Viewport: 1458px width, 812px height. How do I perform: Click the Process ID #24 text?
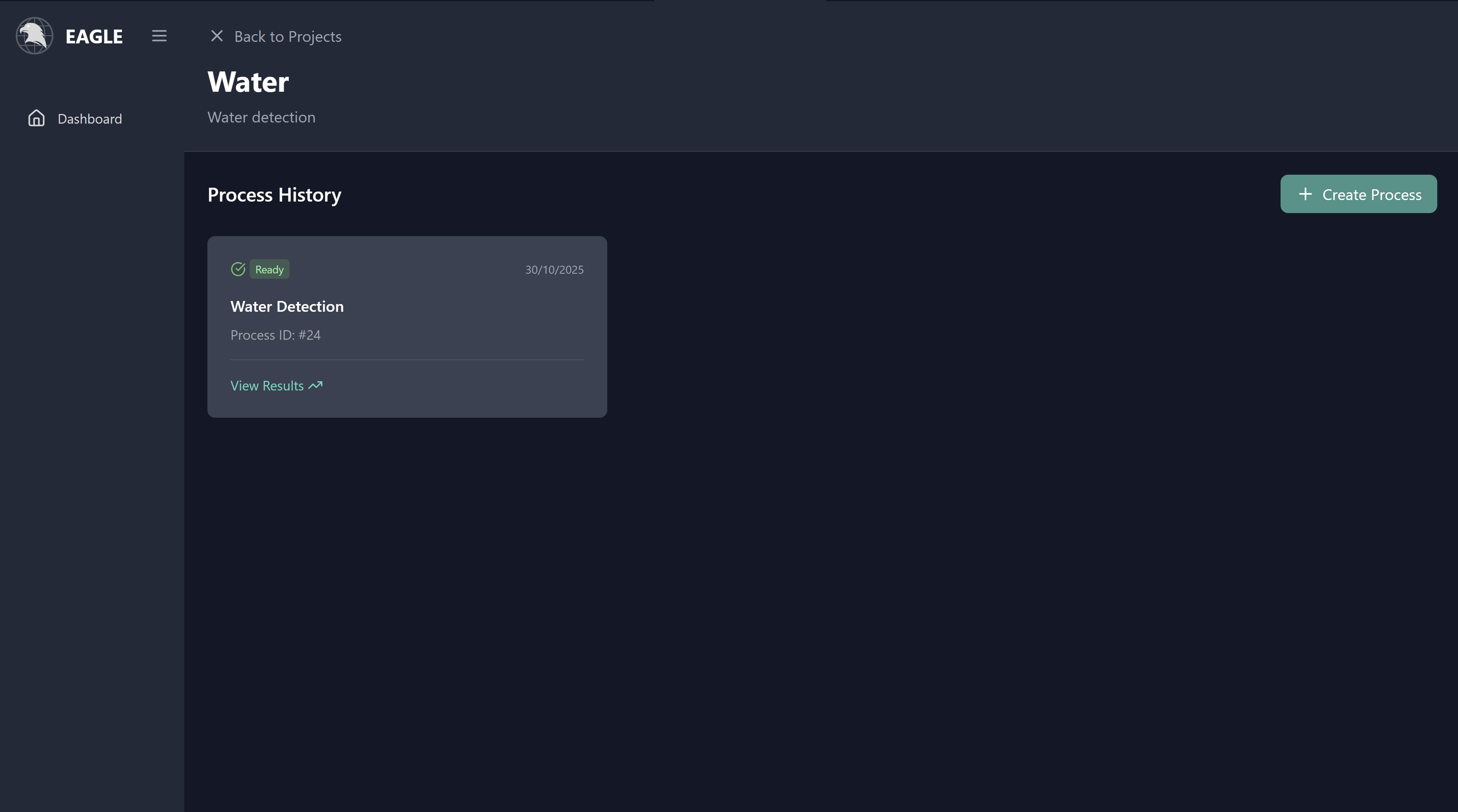(276, 336)
